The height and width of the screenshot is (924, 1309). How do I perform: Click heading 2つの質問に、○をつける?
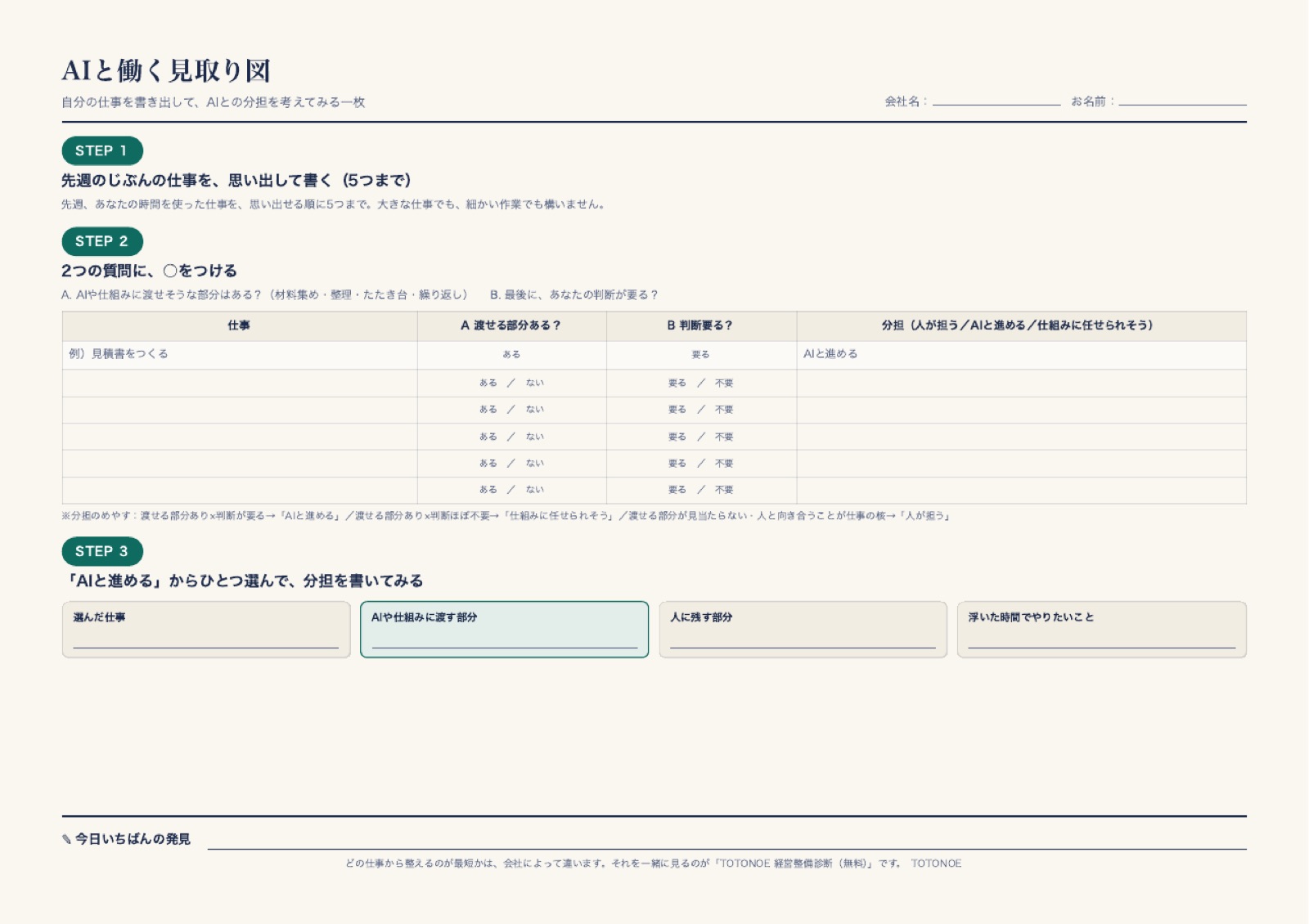click(149, 271)
